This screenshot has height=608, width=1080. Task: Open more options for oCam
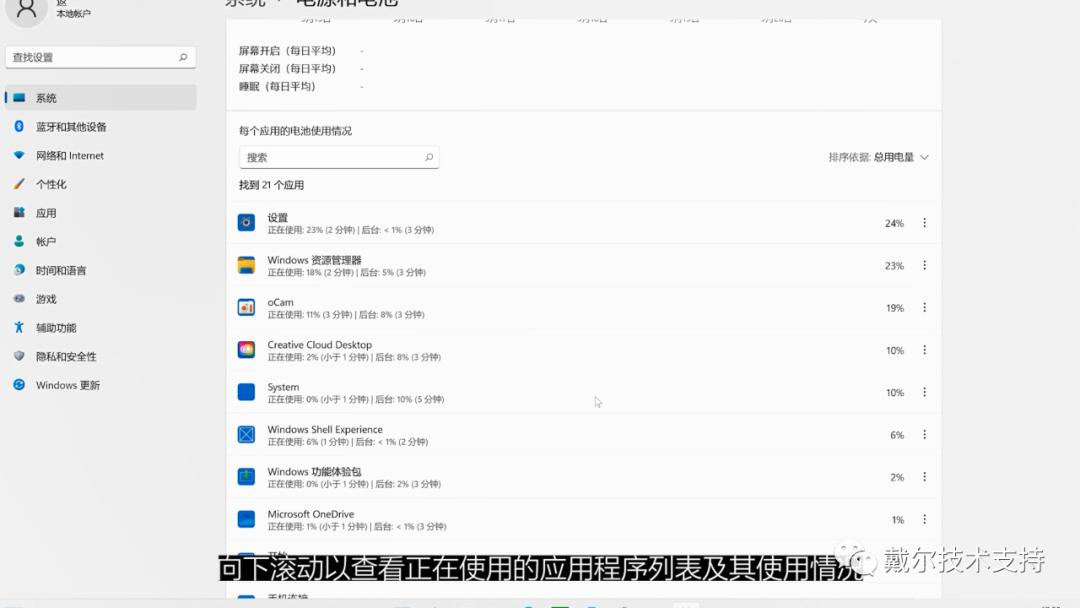(924, 308)
